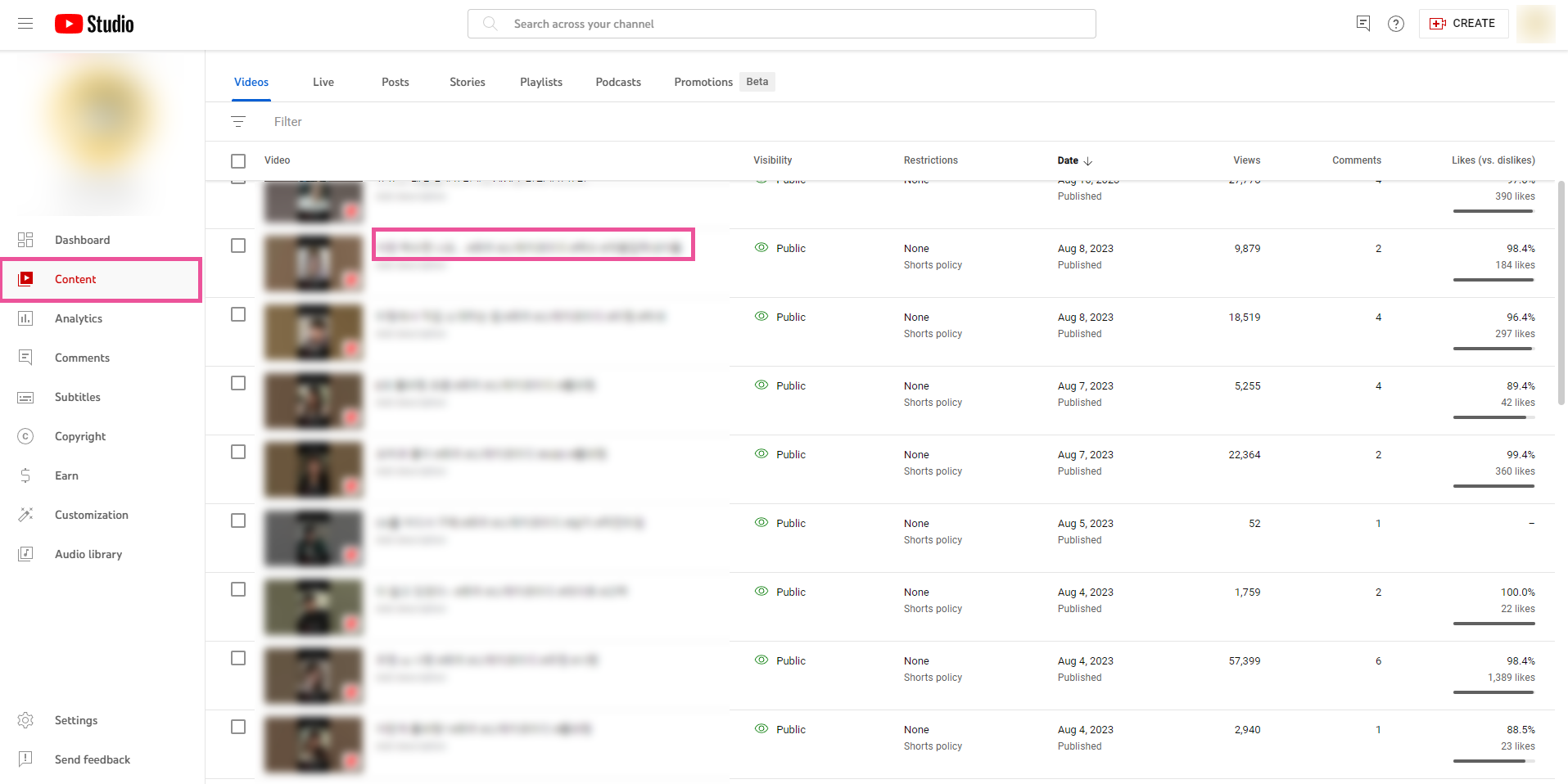Open the account avatar menu

click(x=1535, y=24)
